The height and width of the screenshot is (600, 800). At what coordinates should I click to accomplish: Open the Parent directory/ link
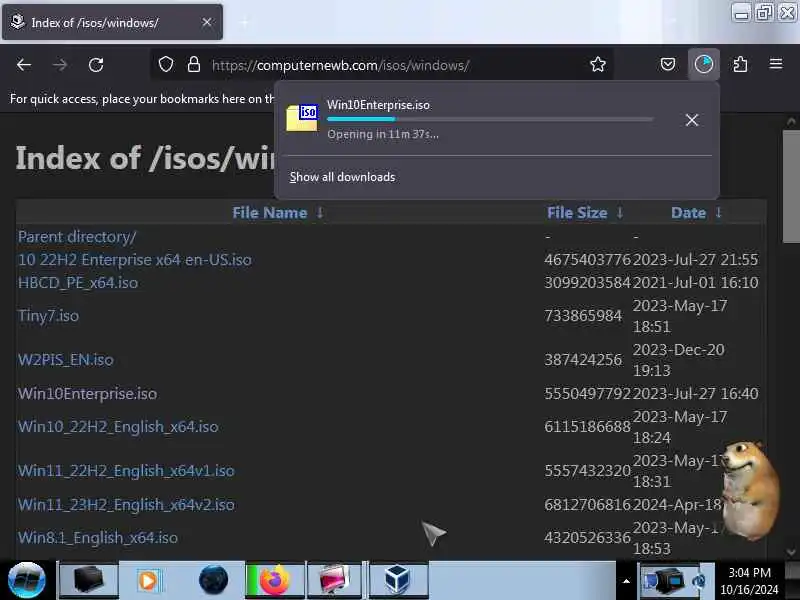tap(77, 237)
